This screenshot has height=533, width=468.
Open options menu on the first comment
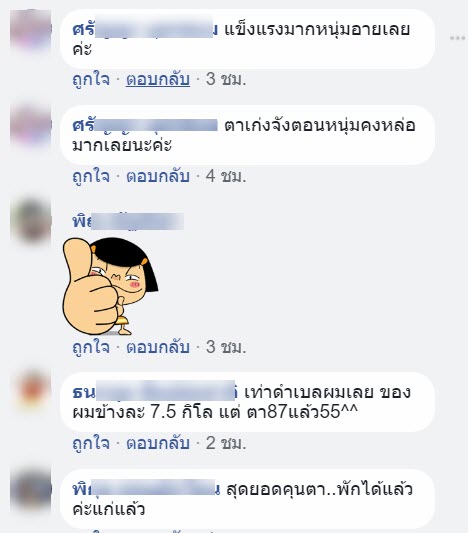point(457,38)
